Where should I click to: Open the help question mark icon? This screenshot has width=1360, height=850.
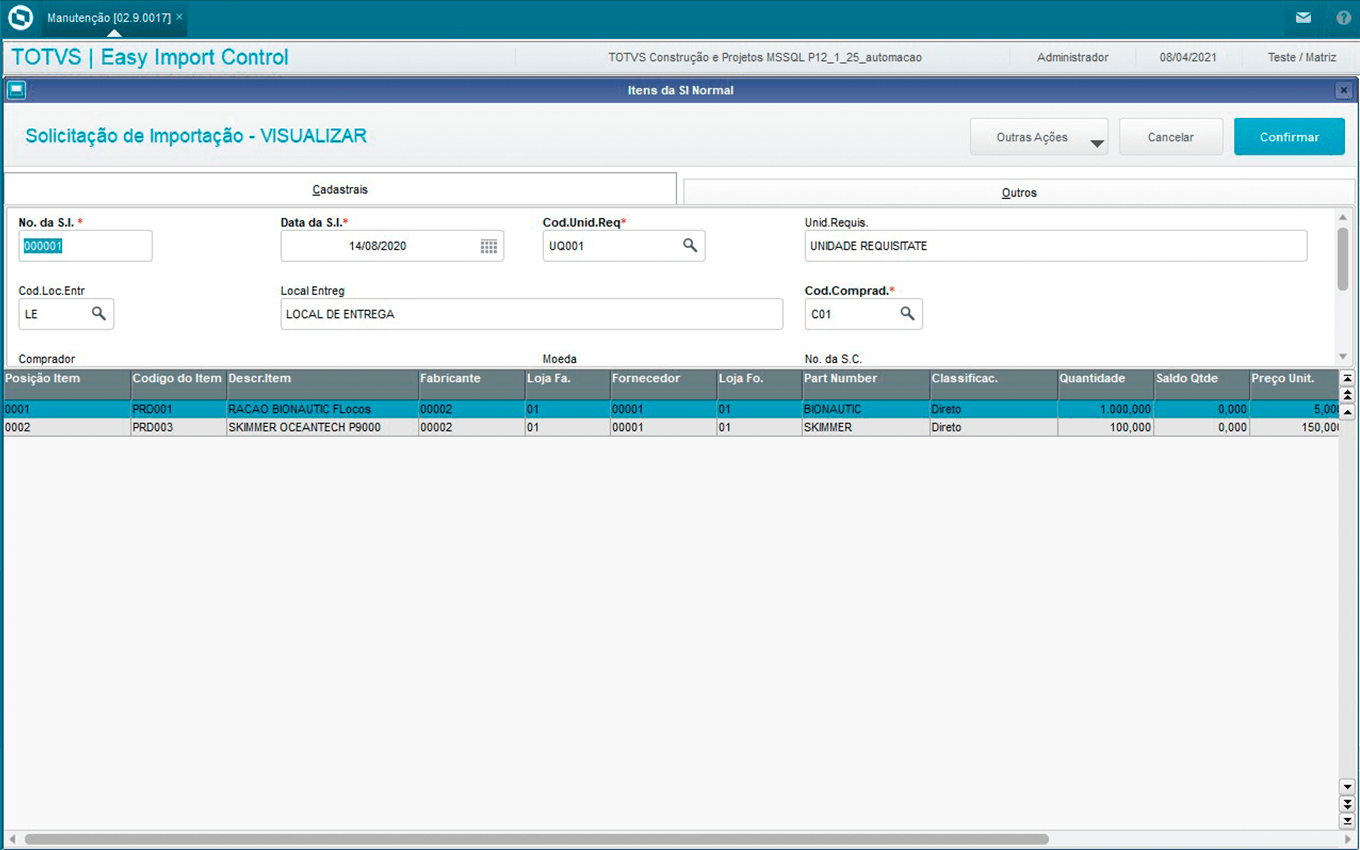(1343, 18)
